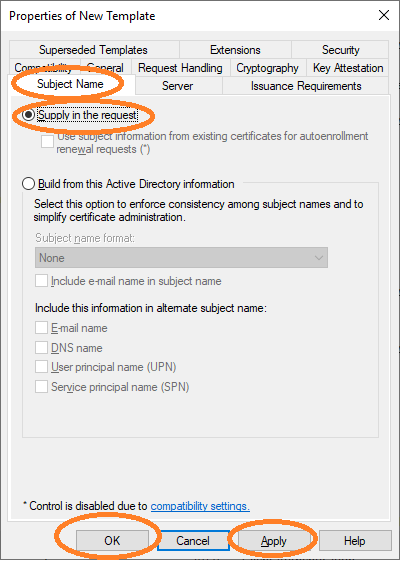Apply the template changes
This screenshot has height=561, width=401.
pos(274,541)
